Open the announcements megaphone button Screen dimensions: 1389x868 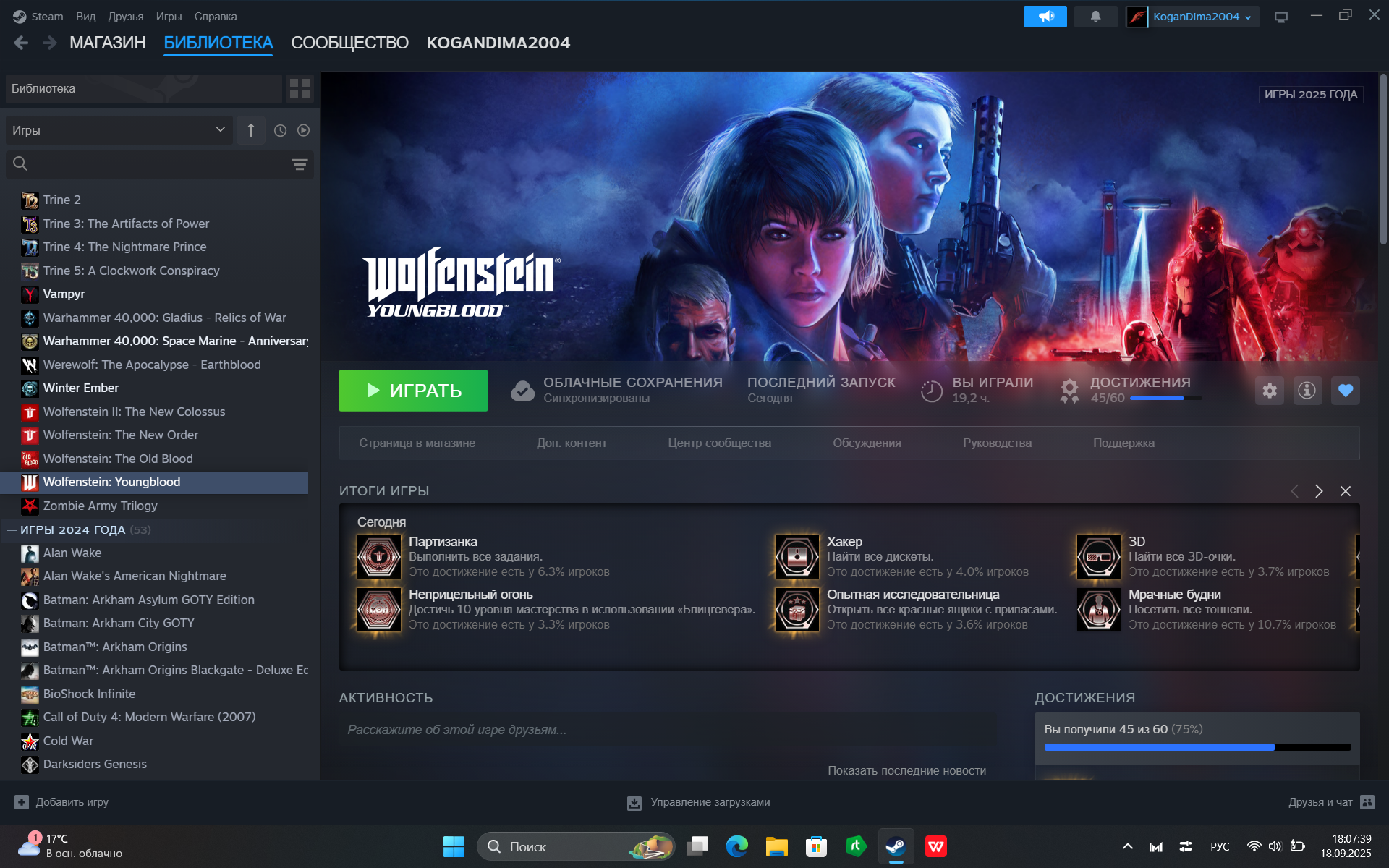[1045, 16]
